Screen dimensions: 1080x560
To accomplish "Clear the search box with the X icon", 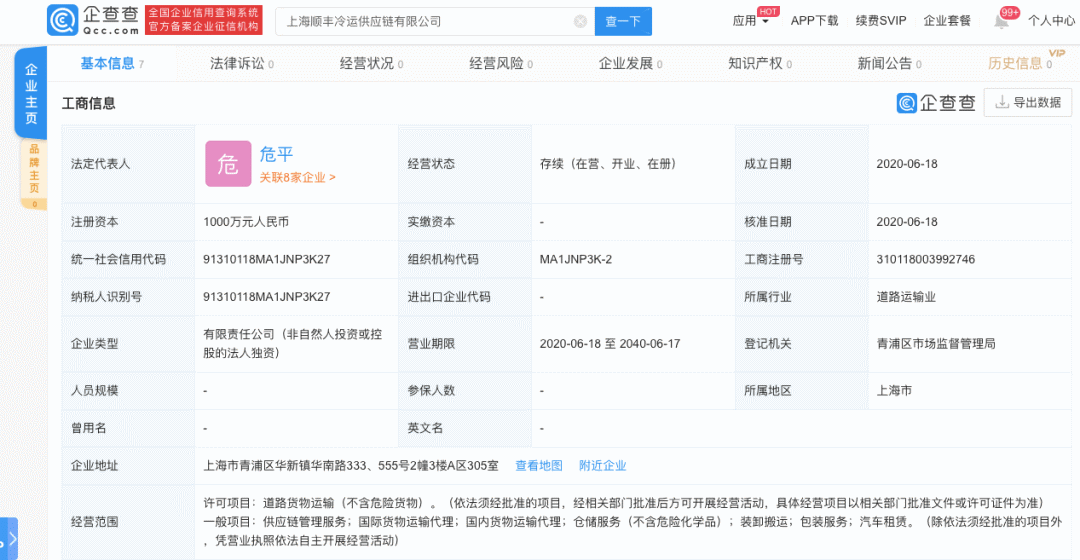I will tap(580, 21).
